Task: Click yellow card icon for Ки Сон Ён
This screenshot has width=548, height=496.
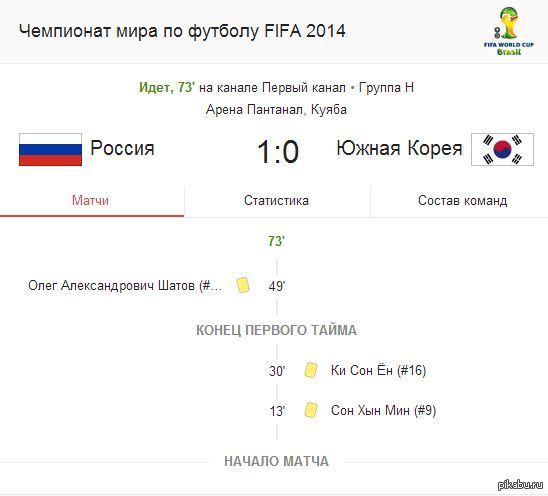Action: (311, 370)
